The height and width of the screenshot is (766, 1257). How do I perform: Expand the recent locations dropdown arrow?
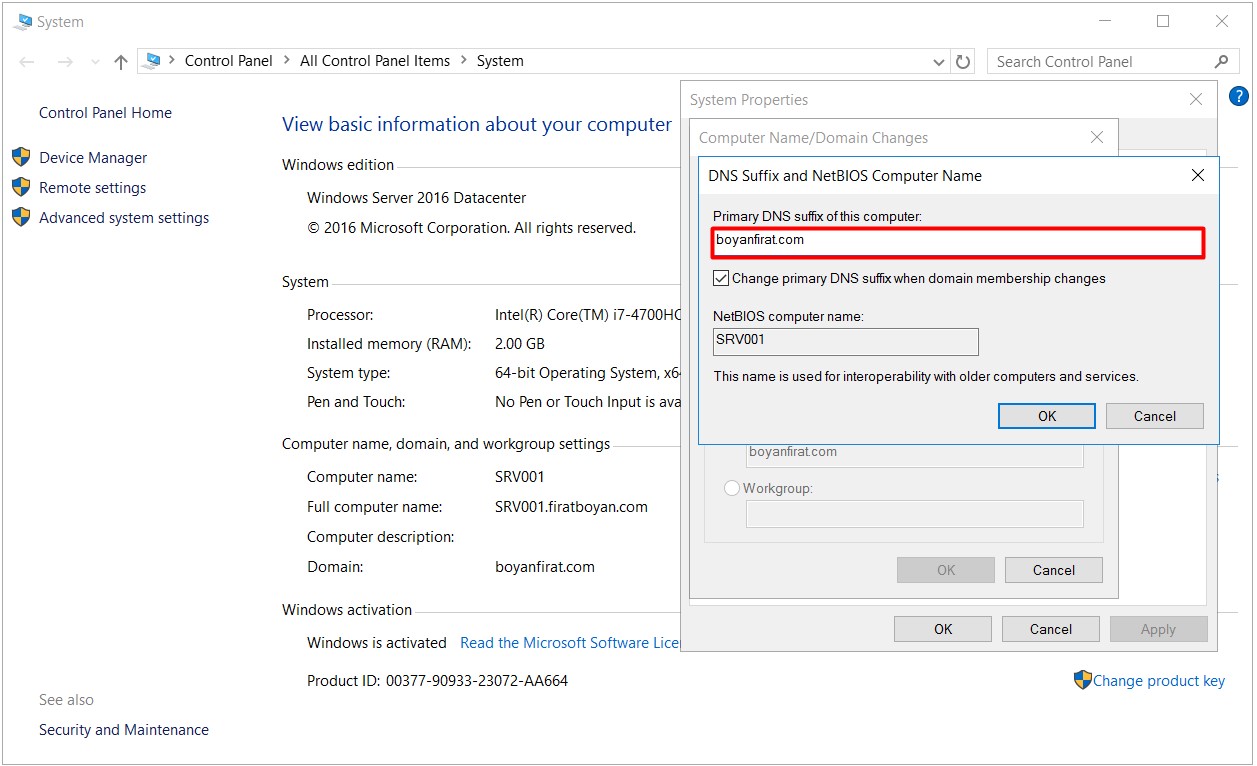[x=95, y=62]
